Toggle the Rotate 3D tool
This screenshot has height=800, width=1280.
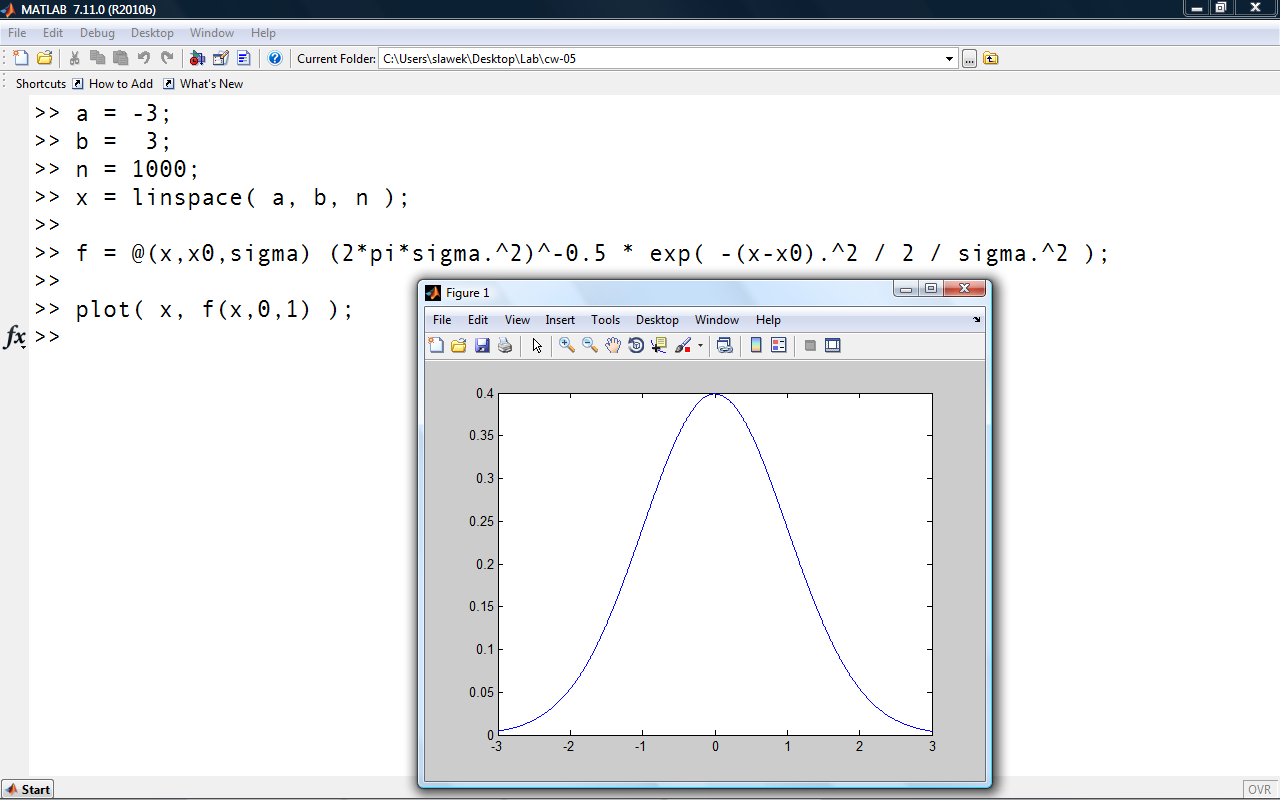click(x=636, y=346)
